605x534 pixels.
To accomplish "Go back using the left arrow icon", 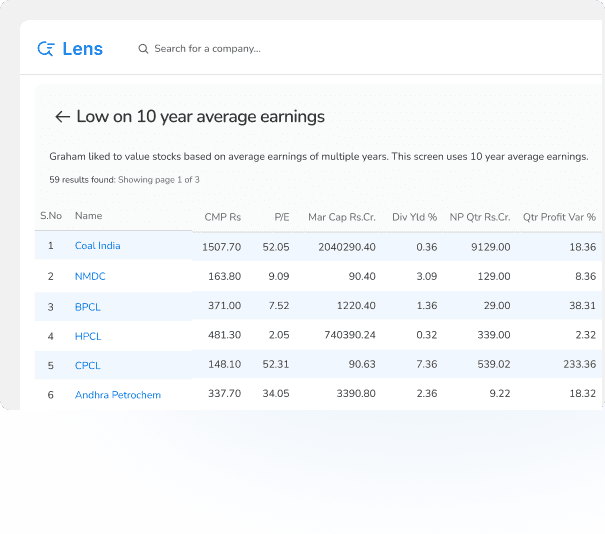I will [x=63, y=117].
